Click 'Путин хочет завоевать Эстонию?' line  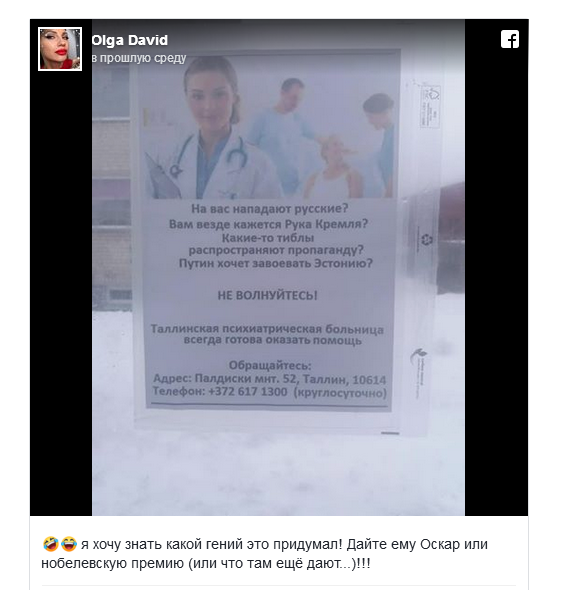coord(276,263)
